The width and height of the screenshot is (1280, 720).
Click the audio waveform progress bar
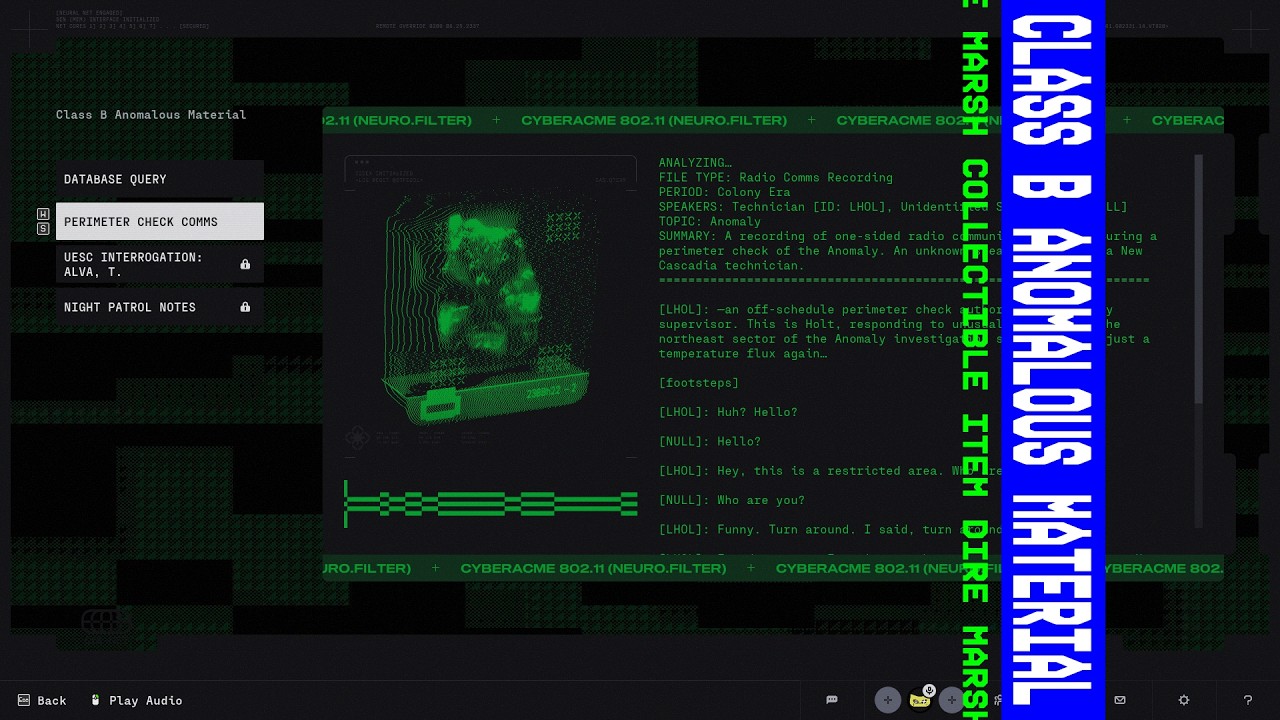click(x=490, y=503)
